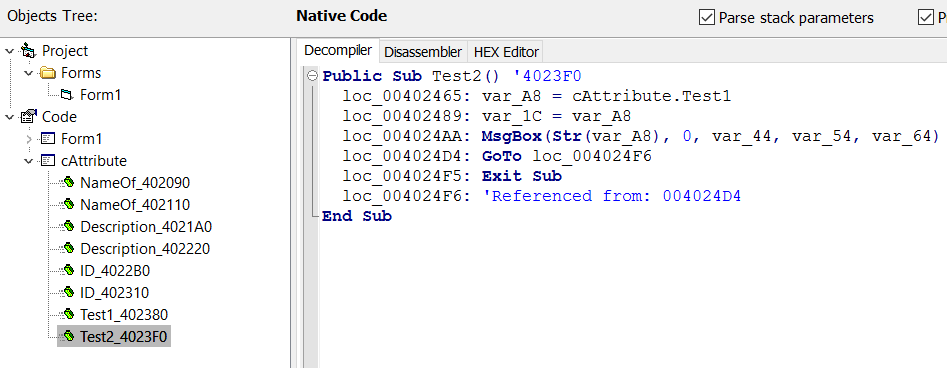Expand the Form1 node under Code
947x368 pixels.
click(x=28, y=139)
